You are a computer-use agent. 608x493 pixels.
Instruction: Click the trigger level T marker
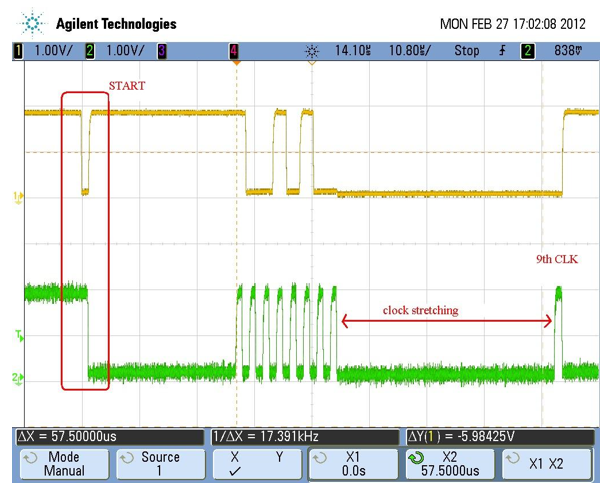tap(19, 336)
